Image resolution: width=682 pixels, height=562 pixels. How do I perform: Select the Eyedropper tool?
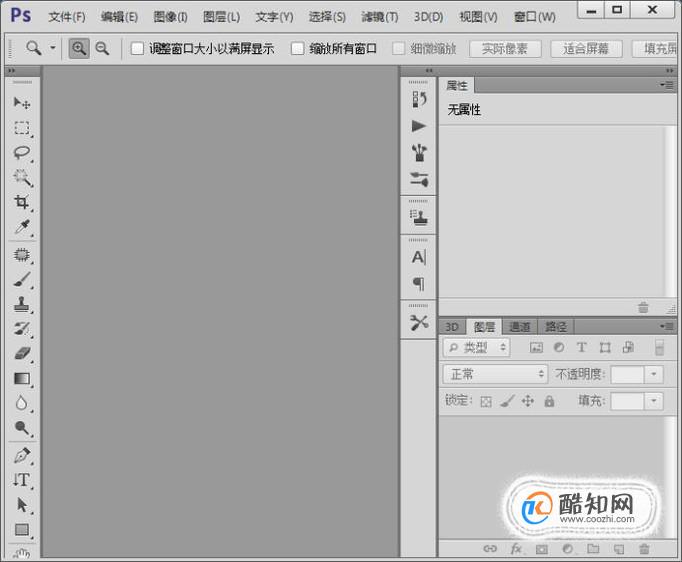pyautogui.click(x=22, y=227)
